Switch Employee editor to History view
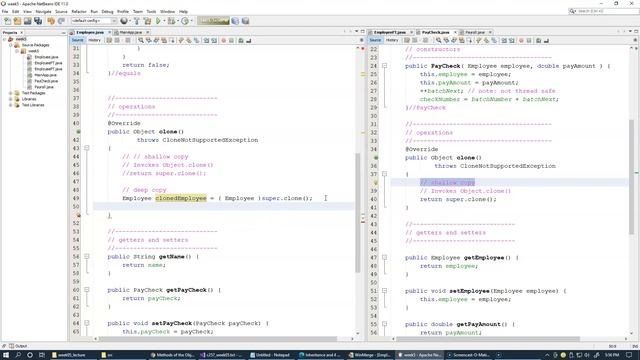640x360 pixels. (94, 40)
